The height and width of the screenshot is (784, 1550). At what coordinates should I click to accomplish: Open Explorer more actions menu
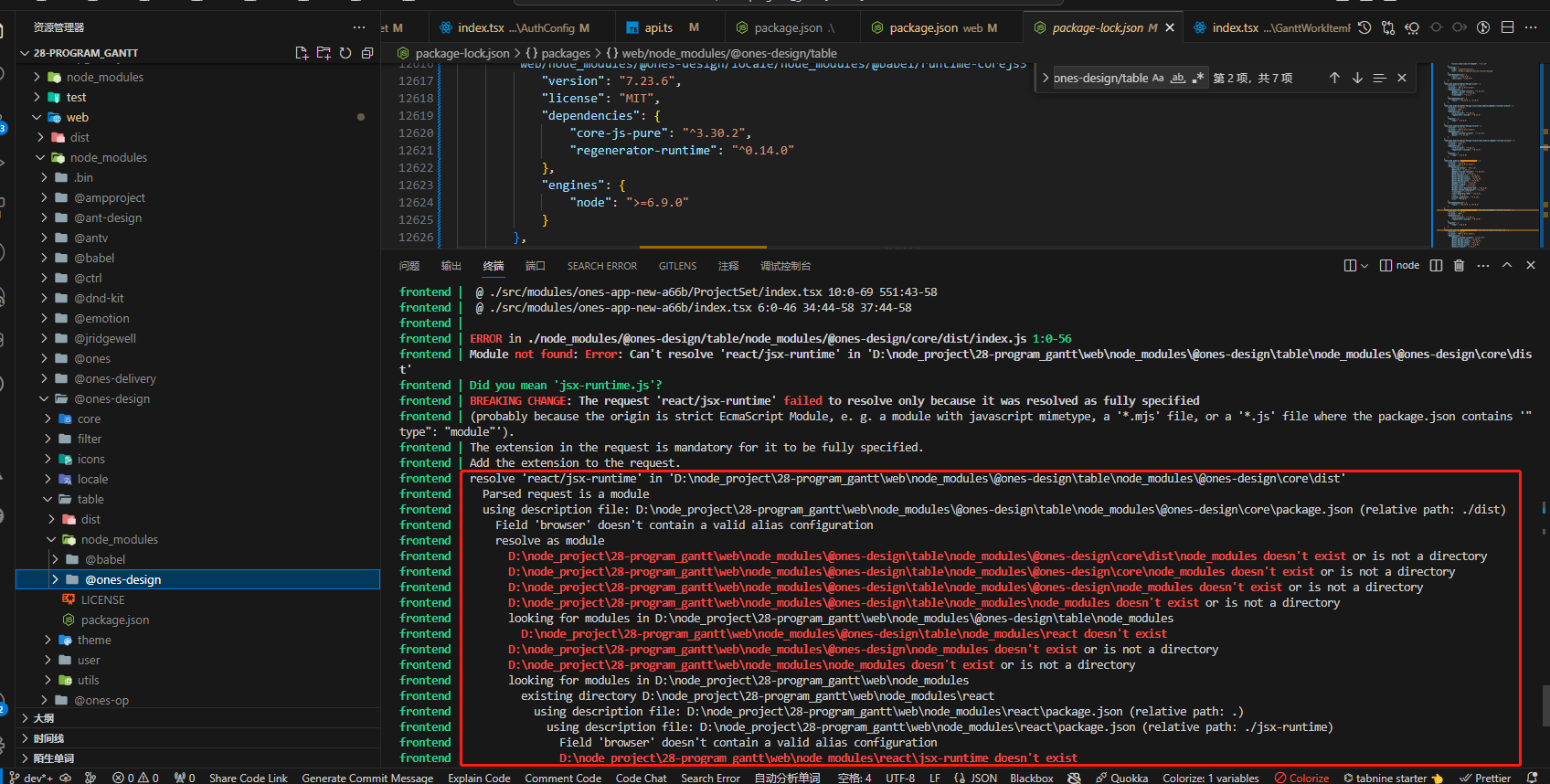[359, 27]
